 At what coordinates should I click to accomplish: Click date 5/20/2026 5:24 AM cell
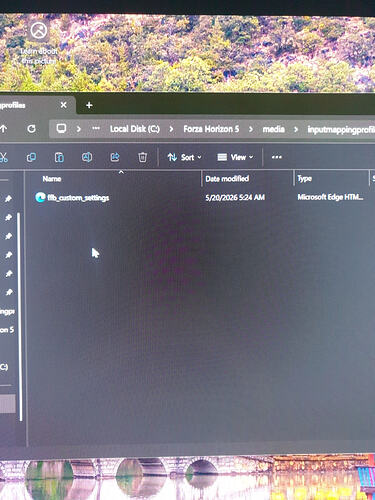coord(235,197)
